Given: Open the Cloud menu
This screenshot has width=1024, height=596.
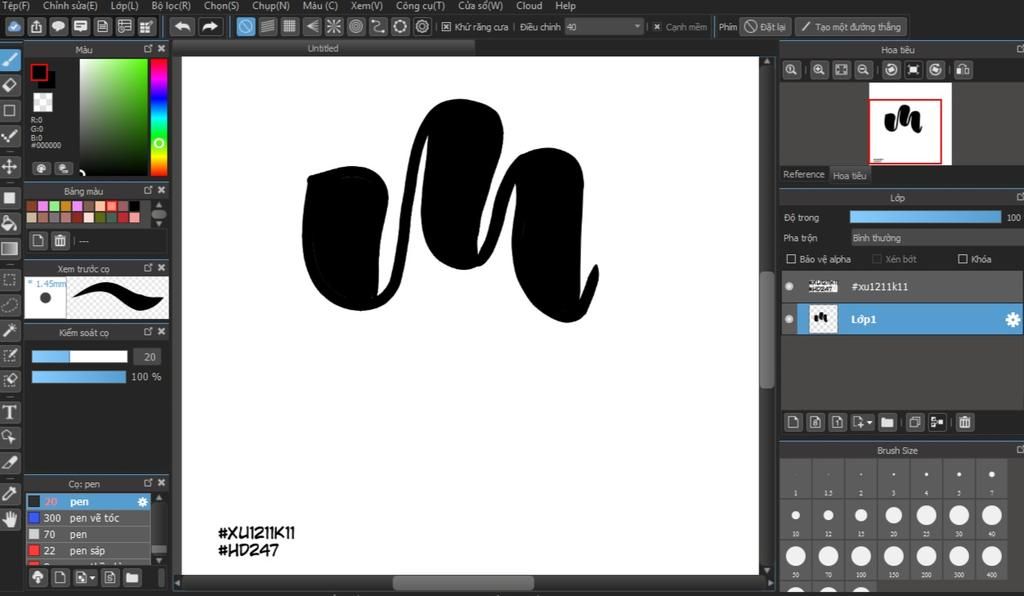Looking at the screenshot, I should click(529, 6).
